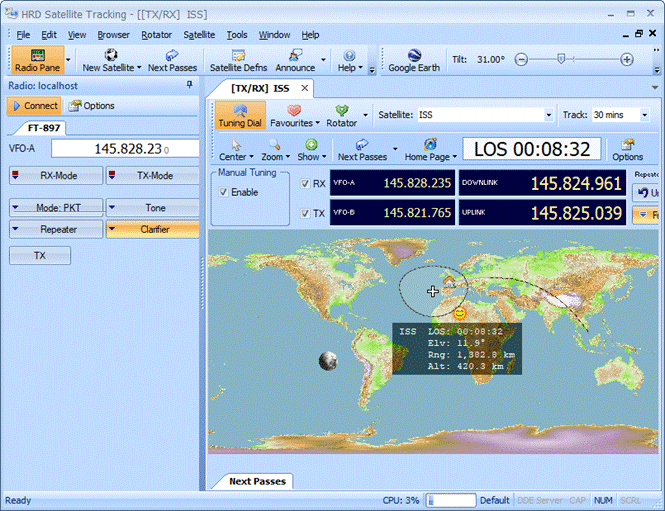Screen dimensions: 665x511
Task: Open the Rotator menu
Action: pyautogui.click(x=156, y=35)
